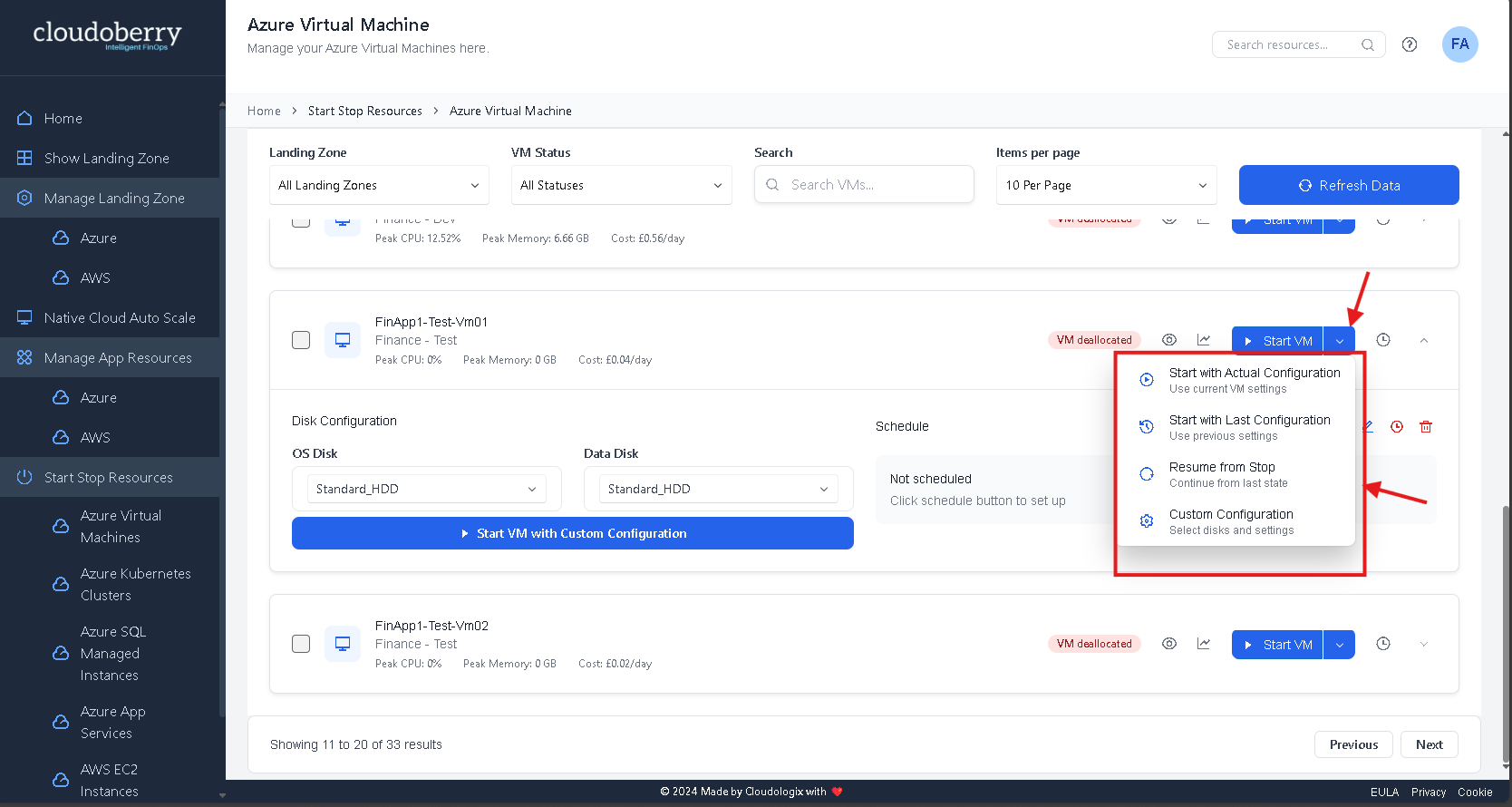The width and height of the screenshot is (1512, 807).
Task: Focus the Search VMs input field
Action: click(864, 184)
